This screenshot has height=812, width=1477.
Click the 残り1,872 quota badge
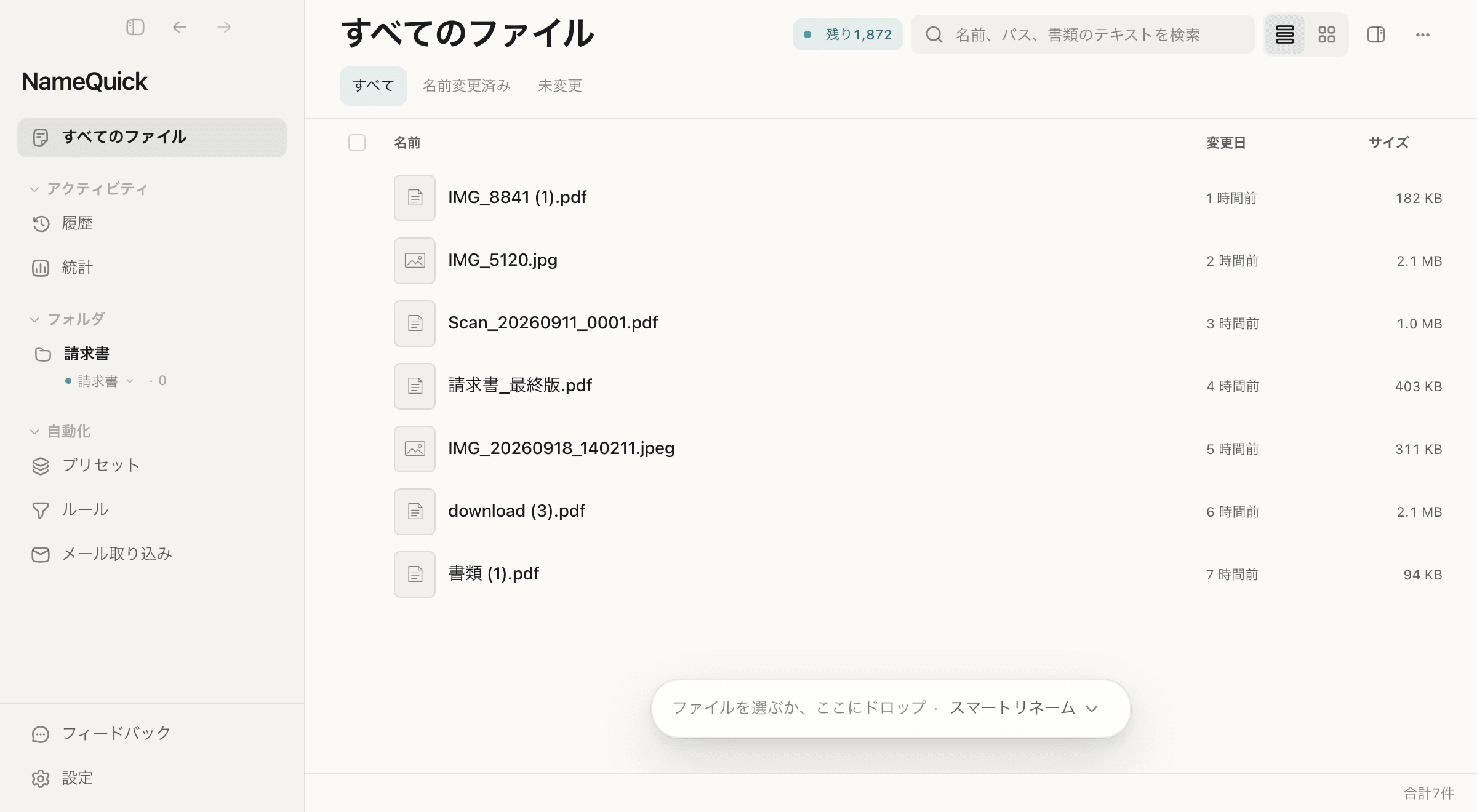[x=848, y=34]
